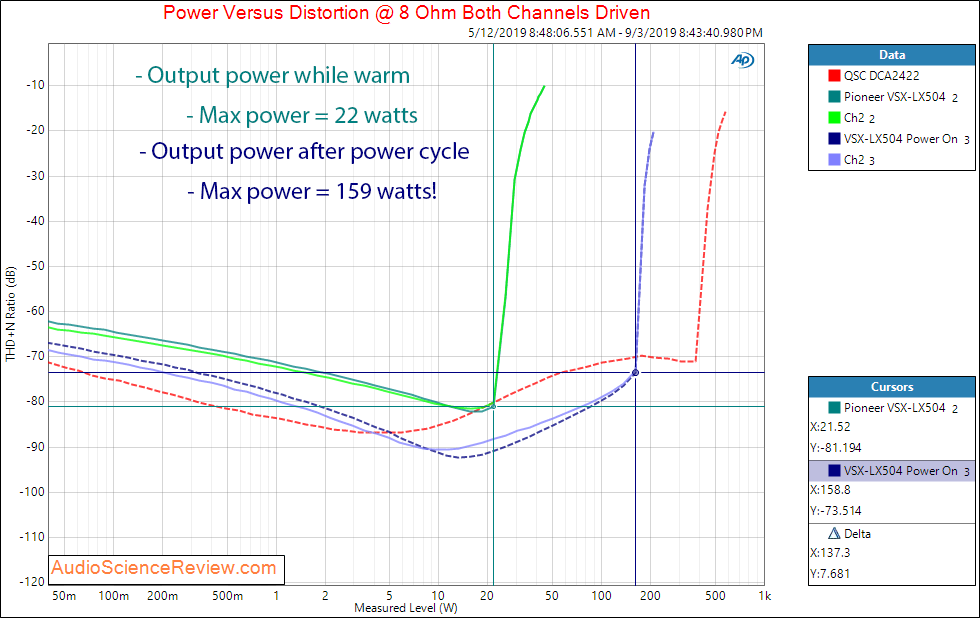Viewport: 980px width, 618px height.
Task: Click the teal swatch in Cursors panel
Action: (x=834, y=407)
